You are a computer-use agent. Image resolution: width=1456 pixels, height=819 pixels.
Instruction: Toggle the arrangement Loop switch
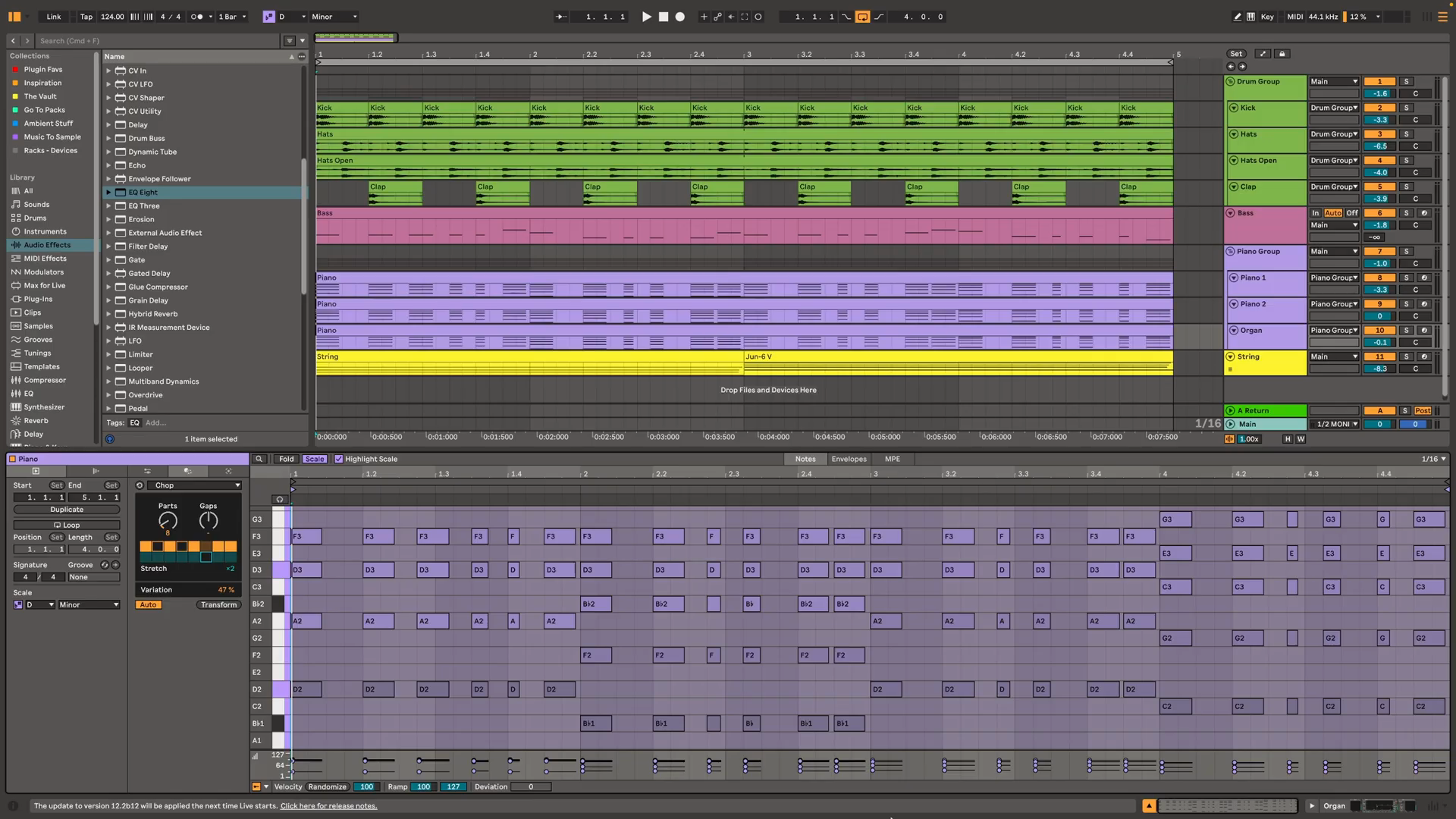click(862, 17)
